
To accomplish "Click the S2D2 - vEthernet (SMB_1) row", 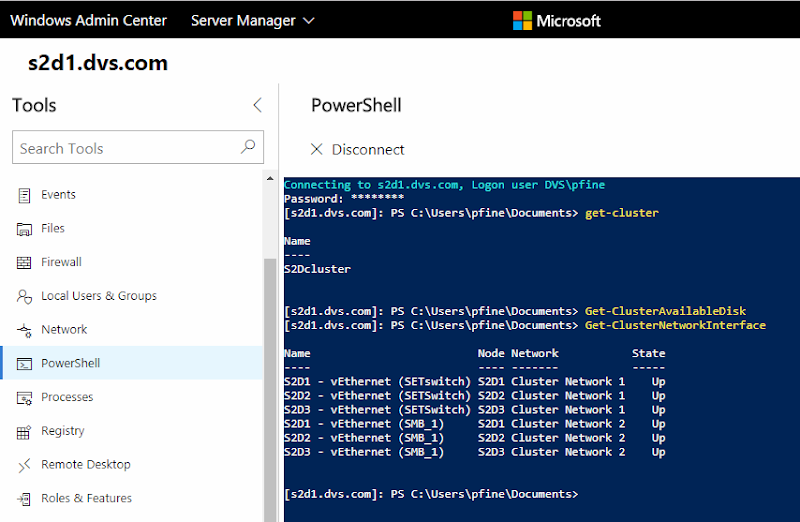I will point(474,438).
